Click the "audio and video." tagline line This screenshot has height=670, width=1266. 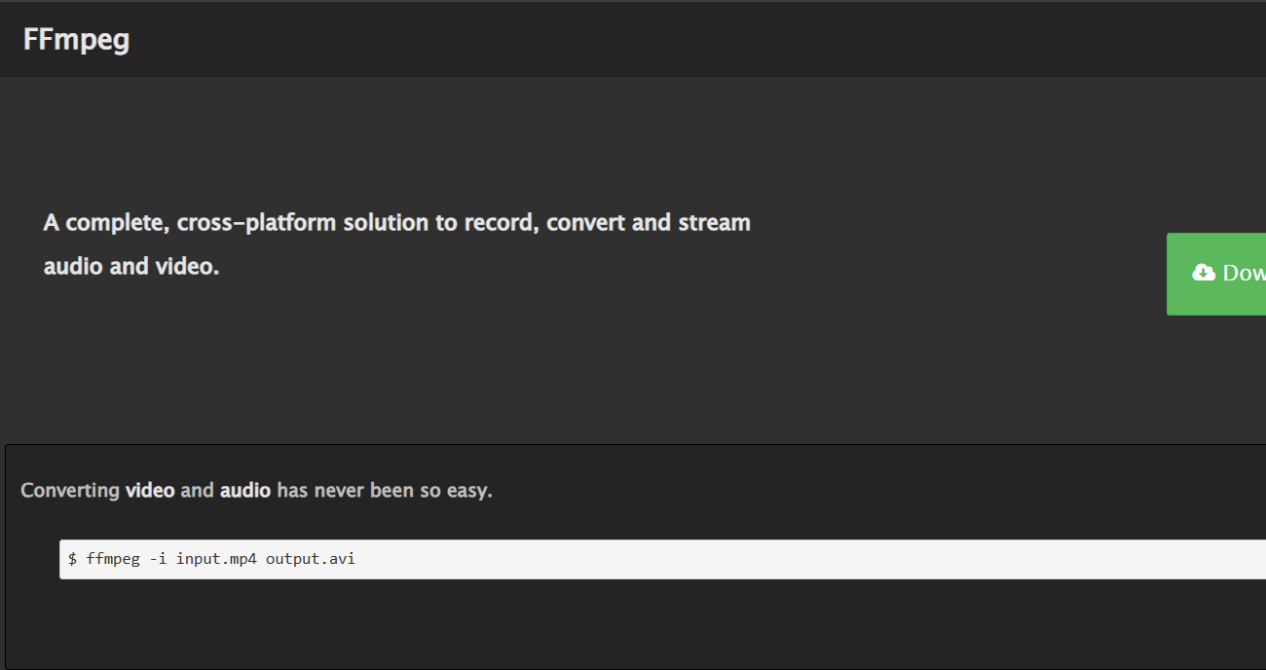pos(131,267)
